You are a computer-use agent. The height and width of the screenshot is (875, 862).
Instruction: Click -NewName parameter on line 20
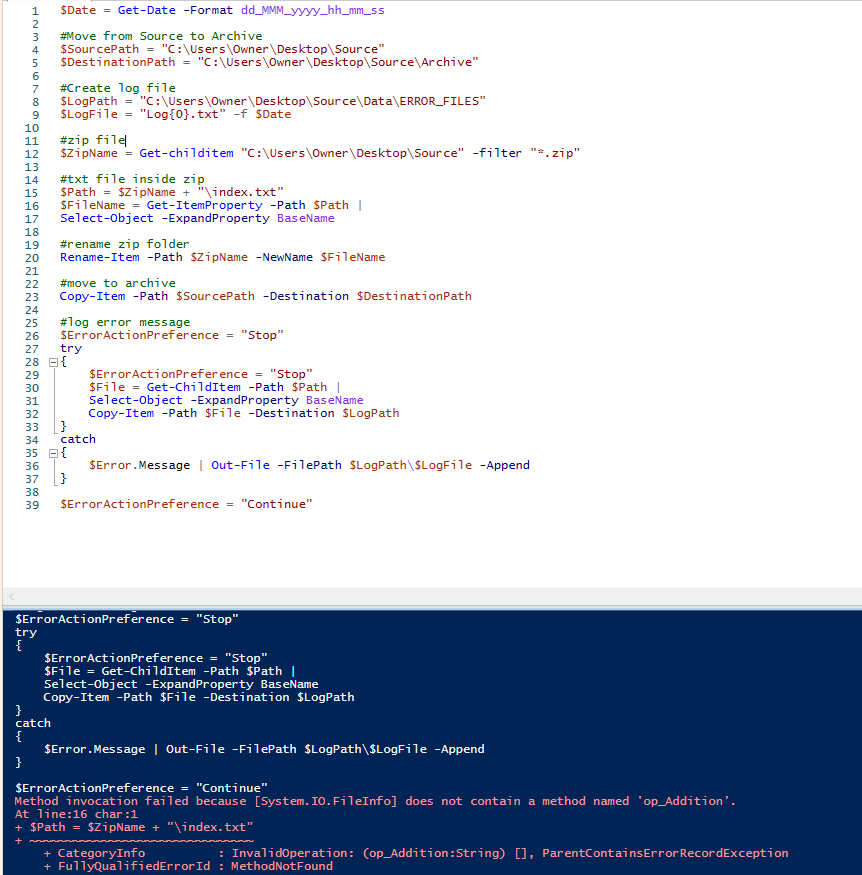pos(284,257)
